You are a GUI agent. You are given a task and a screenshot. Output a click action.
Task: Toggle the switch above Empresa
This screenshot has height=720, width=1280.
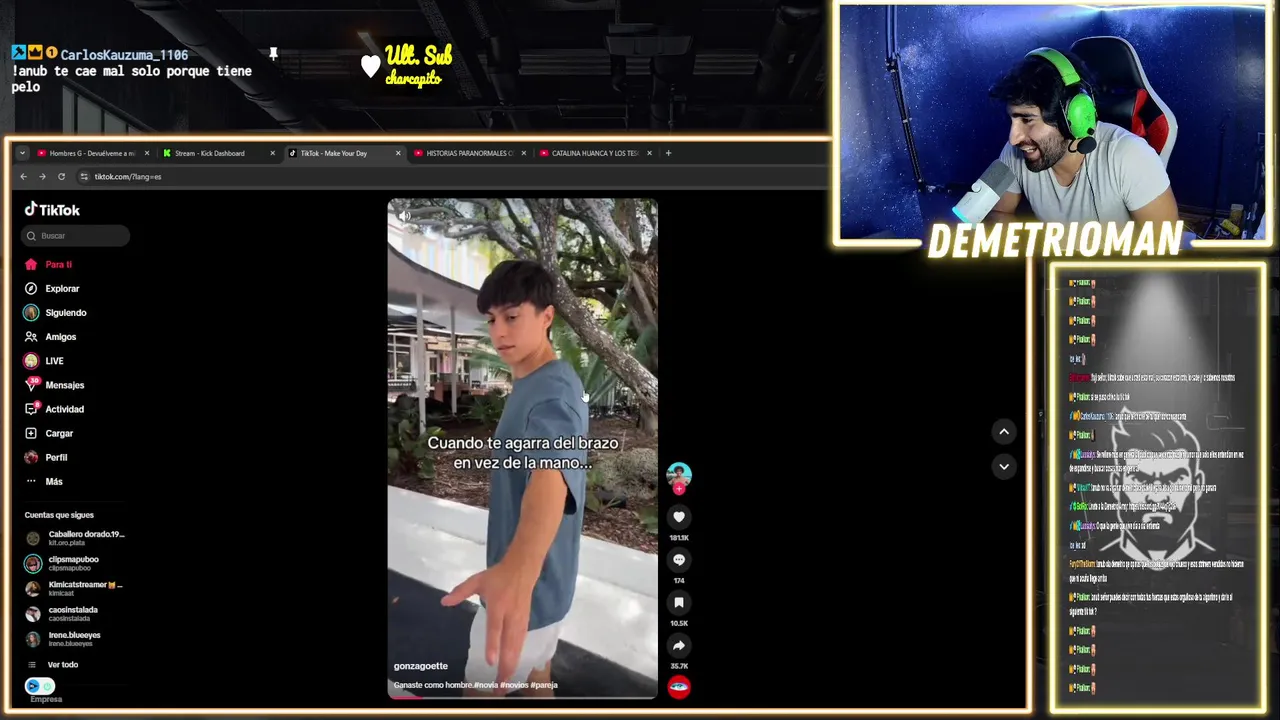click(x=40, y=686)
